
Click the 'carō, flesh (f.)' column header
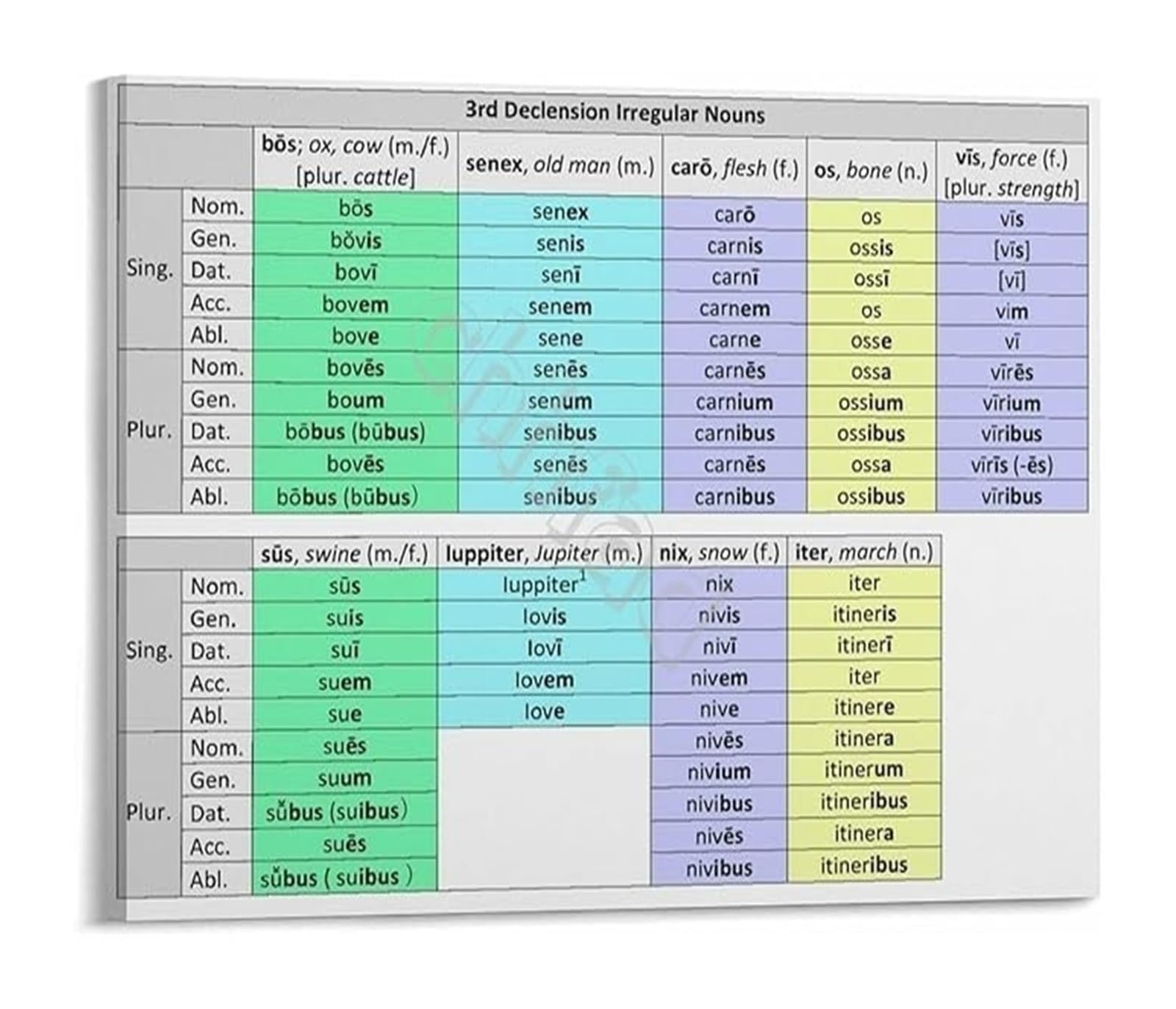click(x=734, y=169)
